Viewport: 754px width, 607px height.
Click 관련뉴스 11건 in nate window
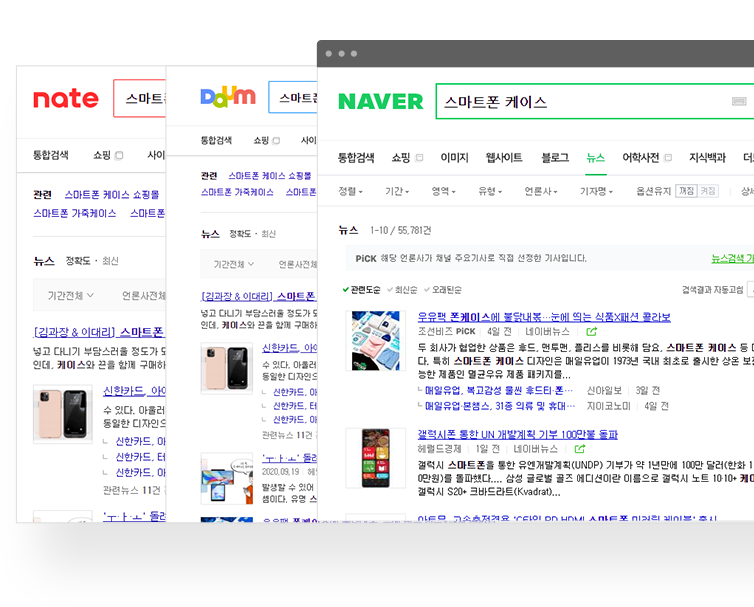[x=132, y=490]
